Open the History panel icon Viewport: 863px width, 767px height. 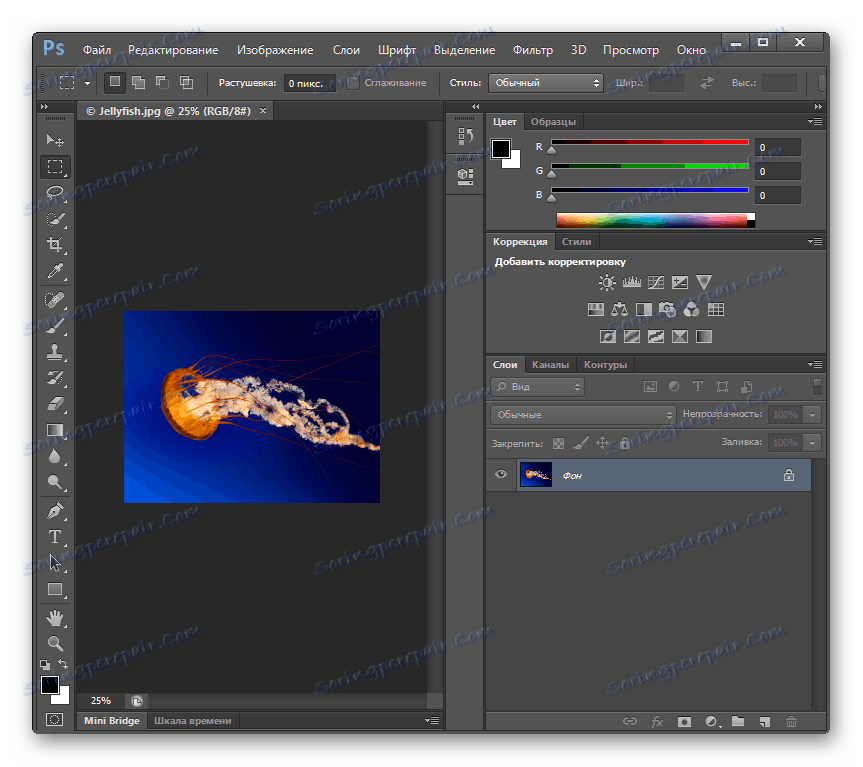pos(465,136)
